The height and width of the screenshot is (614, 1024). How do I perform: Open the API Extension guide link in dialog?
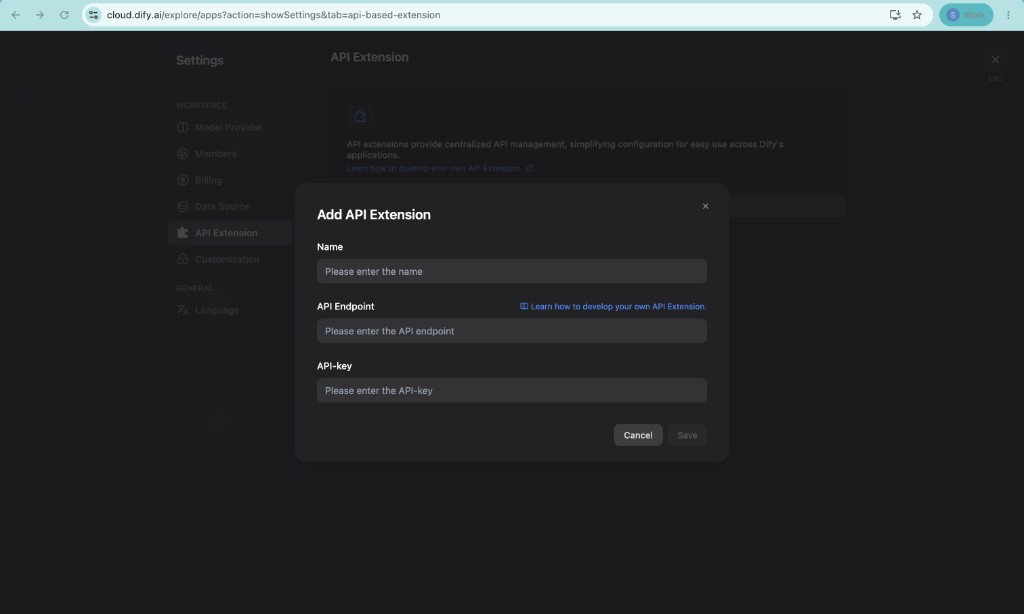click(x=618, y=306)
